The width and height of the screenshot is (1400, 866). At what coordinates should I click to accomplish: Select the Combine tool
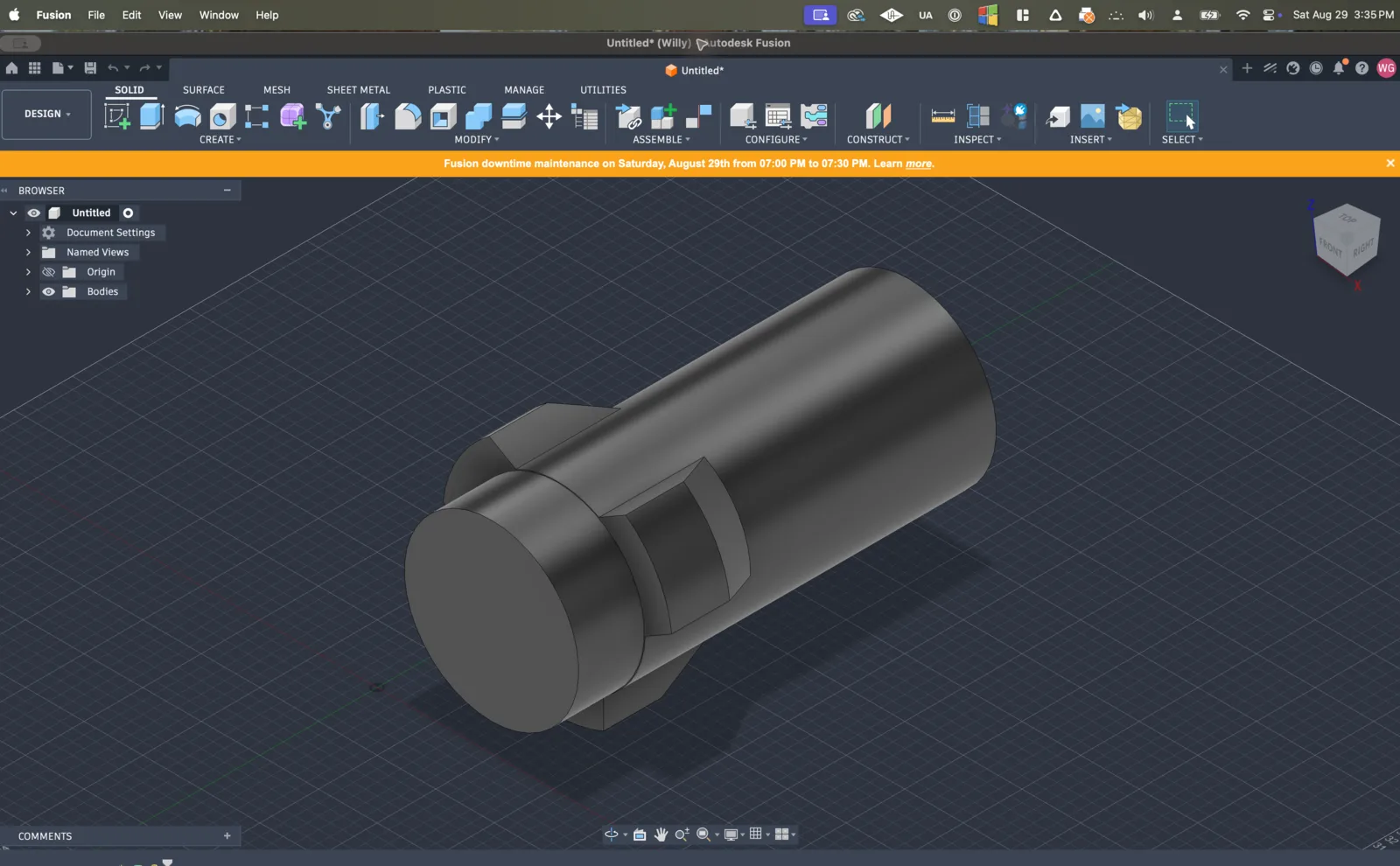tap(478, 116)
